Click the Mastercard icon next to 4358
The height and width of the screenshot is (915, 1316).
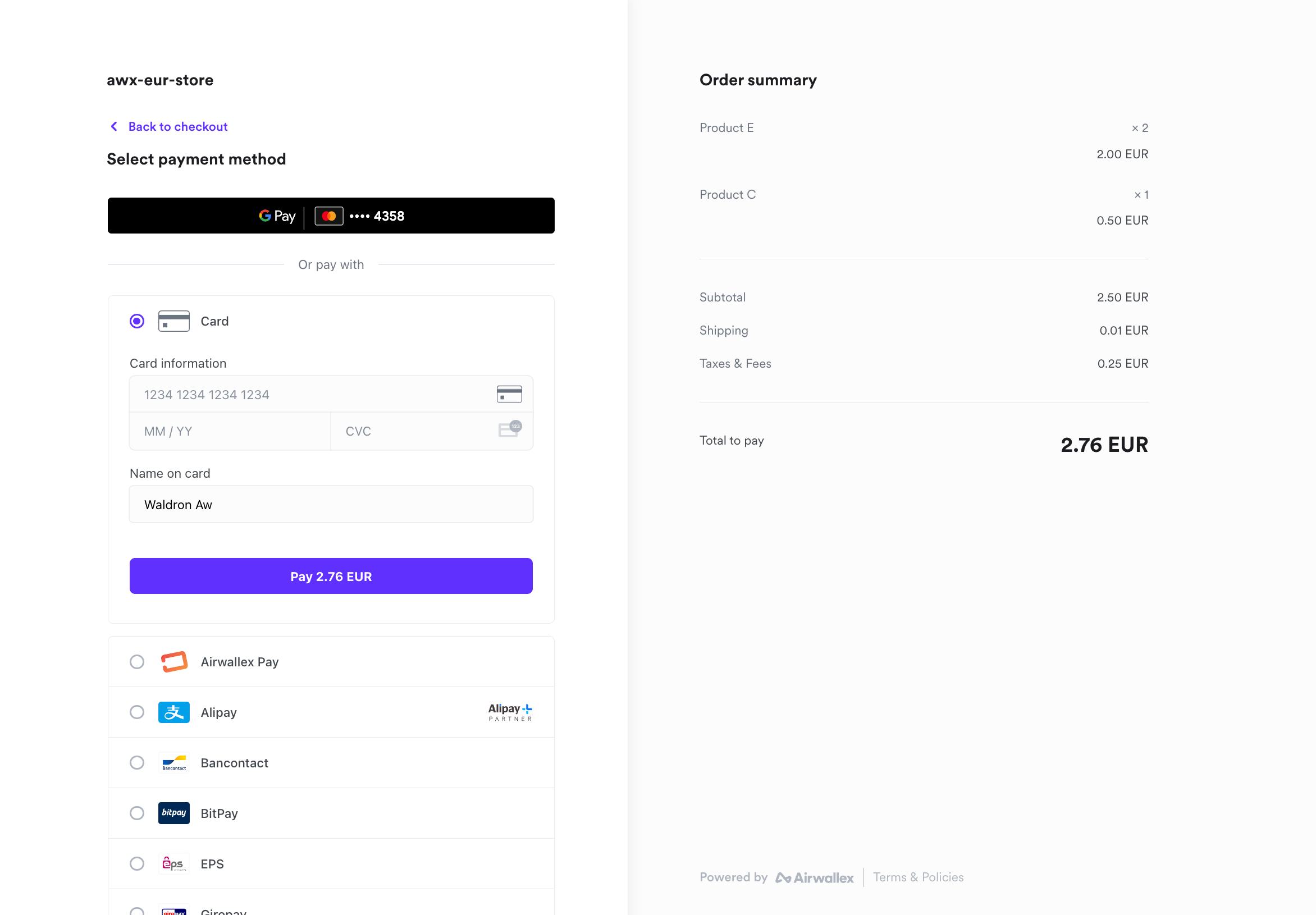pos(328,216)
